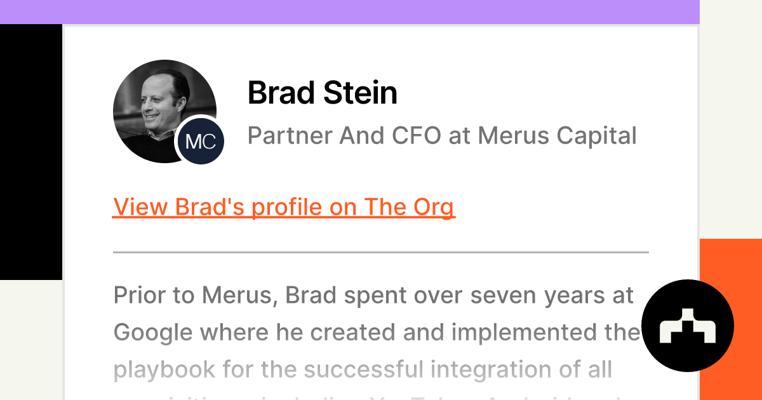
Task: Click the words seven years in the bio
Action: pos(523,295)
